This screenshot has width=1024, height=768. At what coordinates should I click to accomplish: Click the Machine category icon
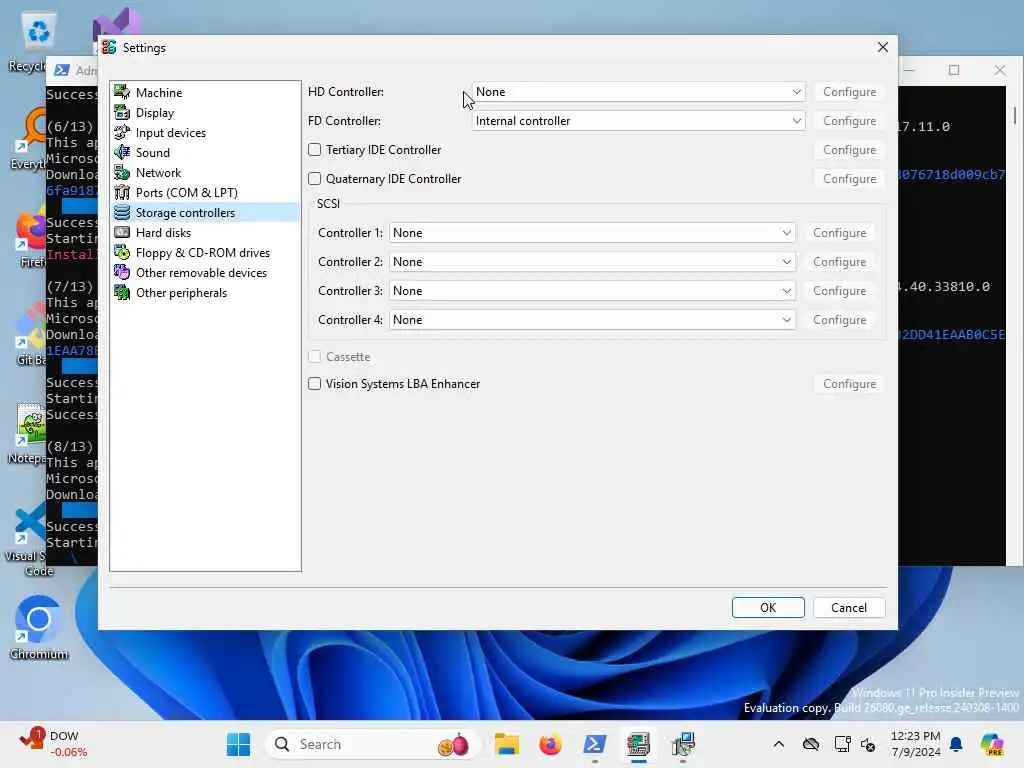pyautogui.click(x=122, y=92)
